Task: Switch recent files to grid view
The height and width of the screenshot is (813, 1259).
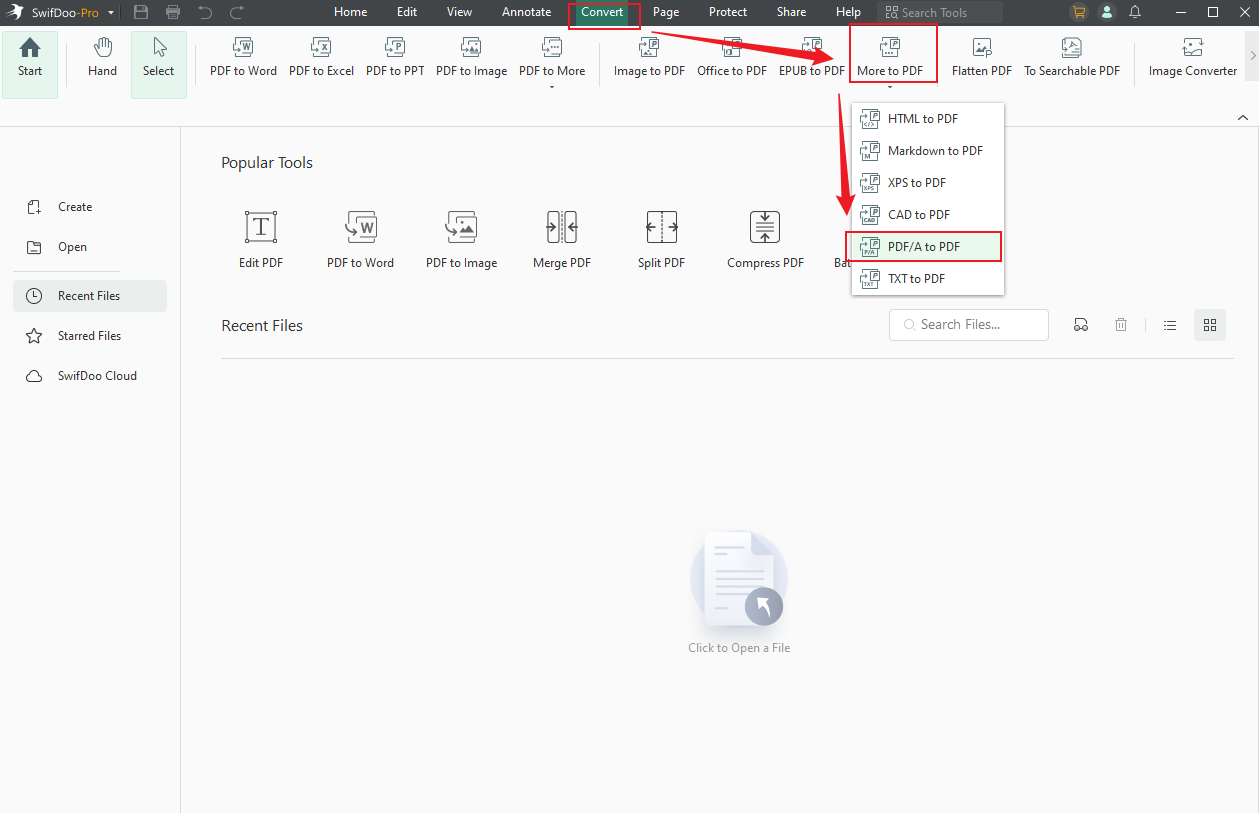Action: coord(1210,325)
